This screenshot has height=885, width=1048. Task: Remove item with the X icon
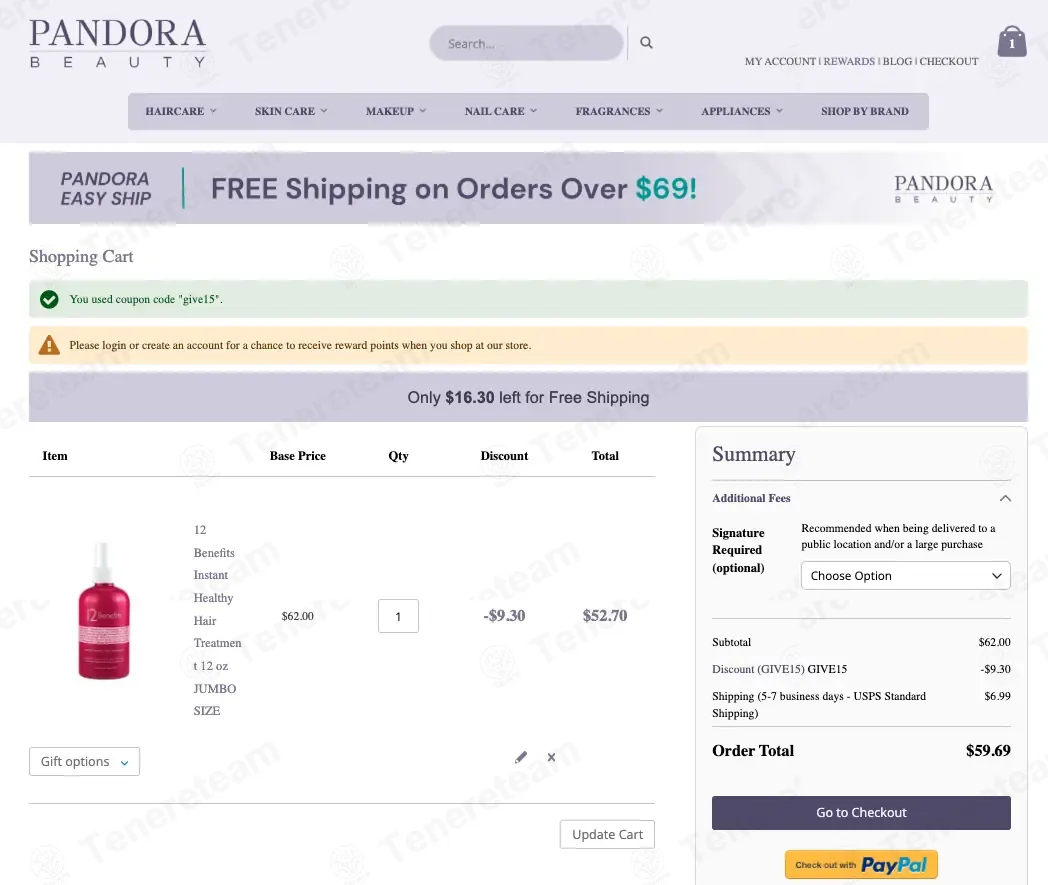point(551,757)
